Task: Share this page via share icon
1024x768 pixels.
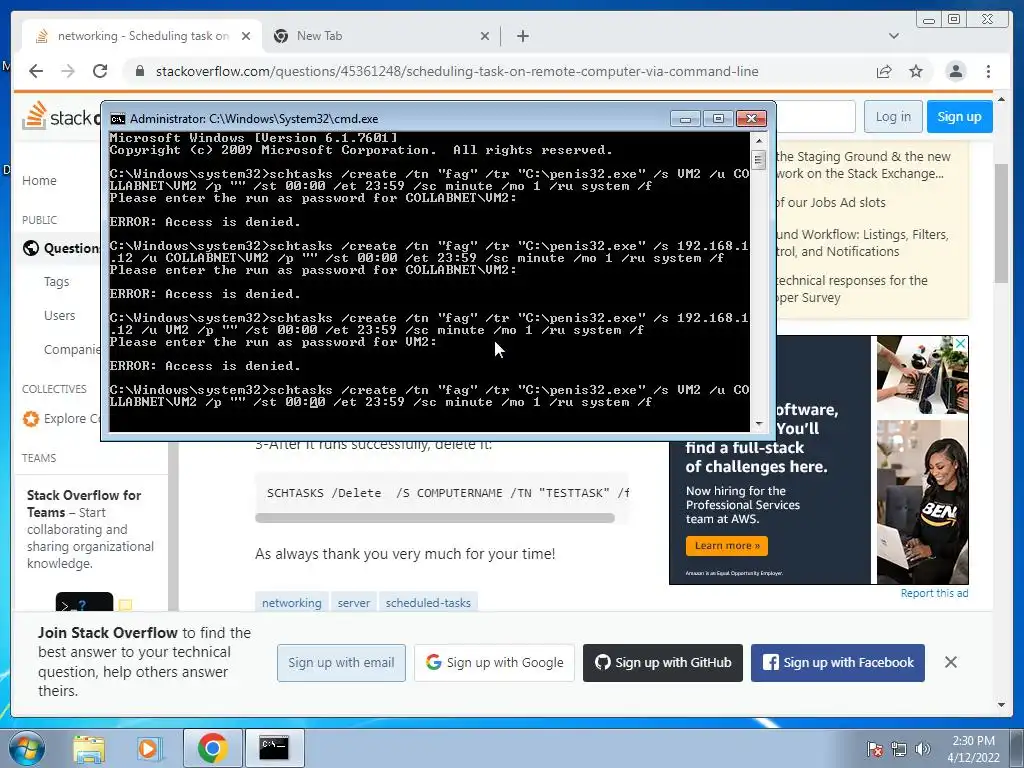Action: tap(884, 71)
